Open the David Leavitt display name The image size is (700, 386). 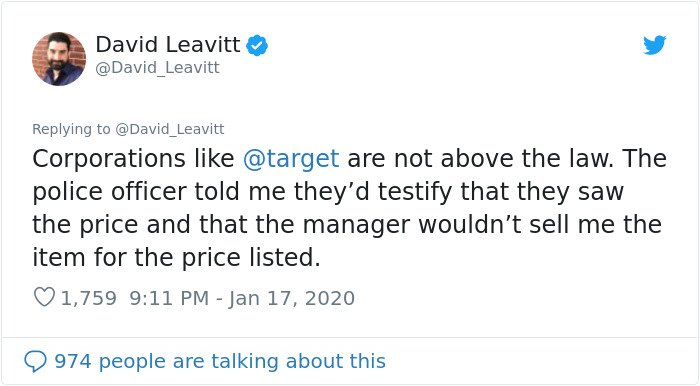pos(168,45)
